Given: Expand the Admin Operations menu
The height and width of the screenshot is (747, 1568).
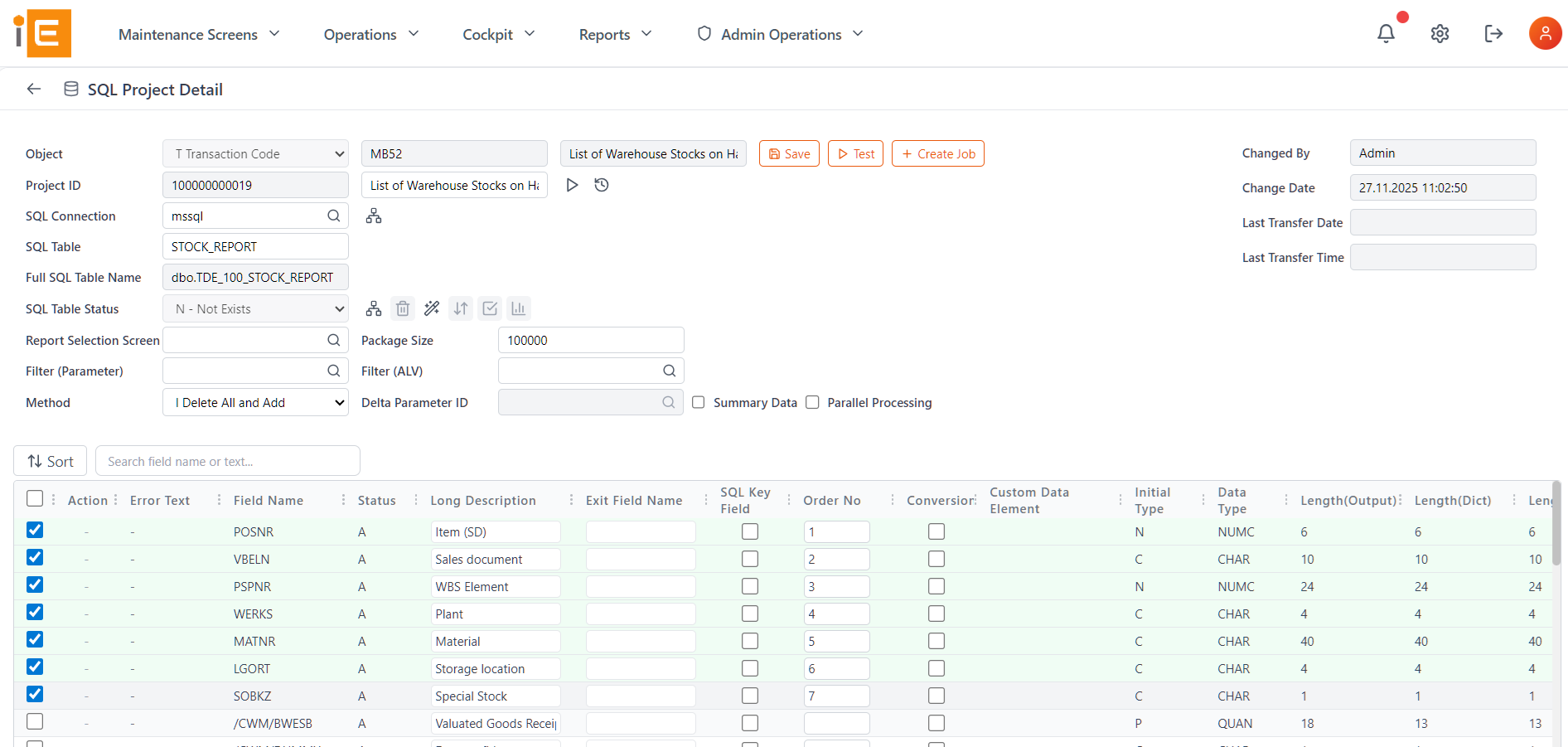Looking at the screenshot, I should click(781, 34).
